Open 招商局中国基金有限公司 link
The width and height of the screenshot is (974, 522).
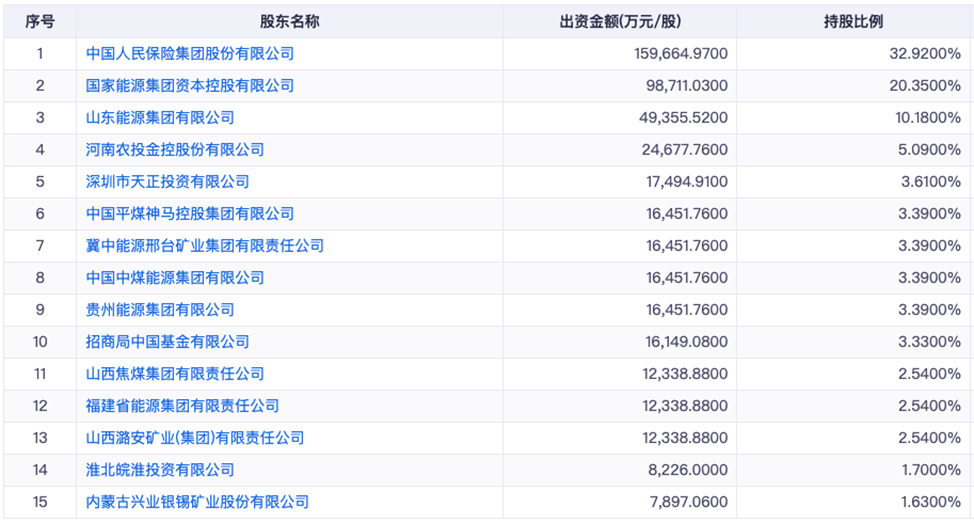pos(168,342)
